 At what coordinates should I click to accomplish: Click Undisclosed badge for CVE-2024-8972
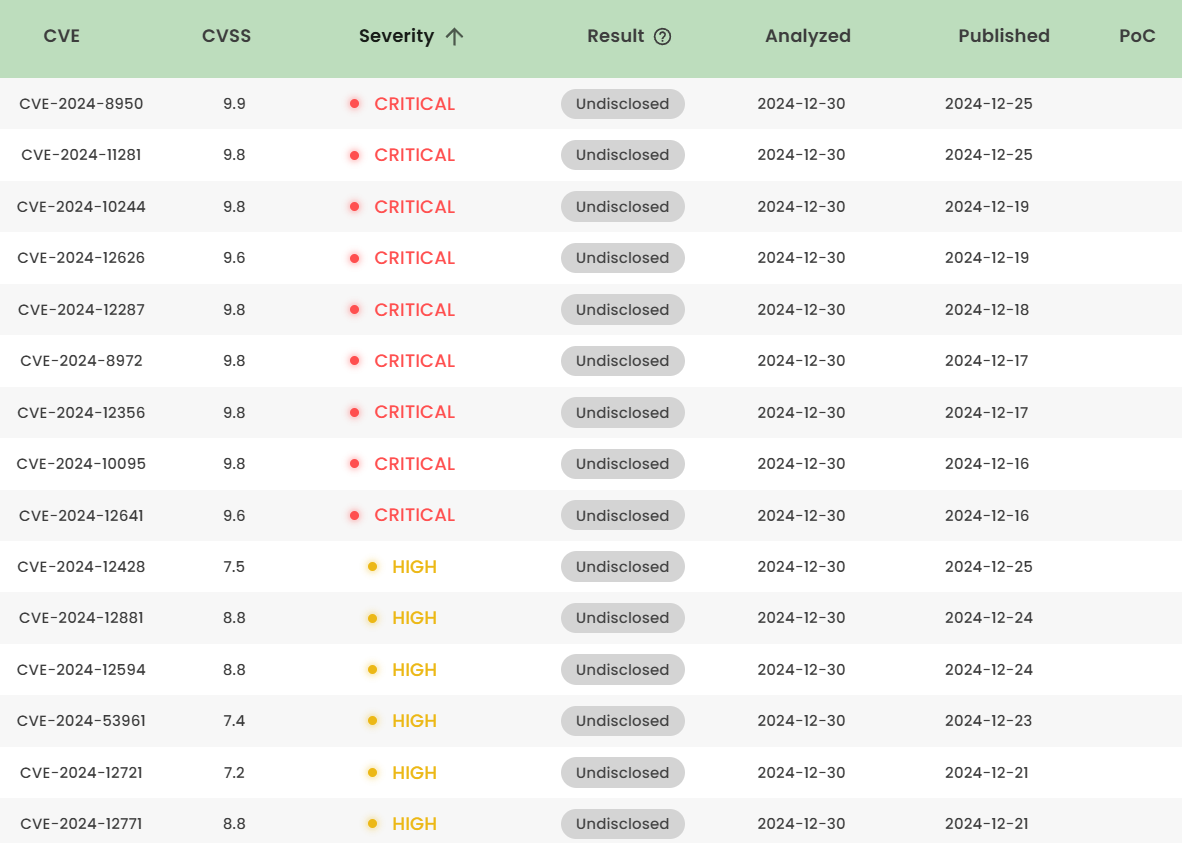coord(623,361)
